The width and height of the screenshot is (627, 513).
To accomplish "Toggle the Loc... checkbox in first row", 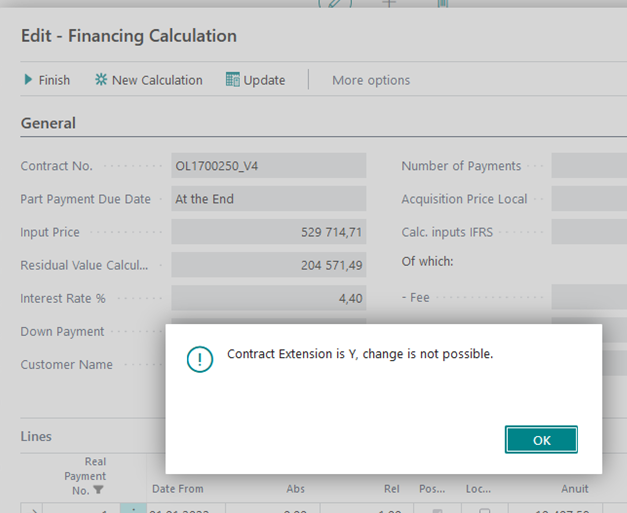I will point(484,510).
